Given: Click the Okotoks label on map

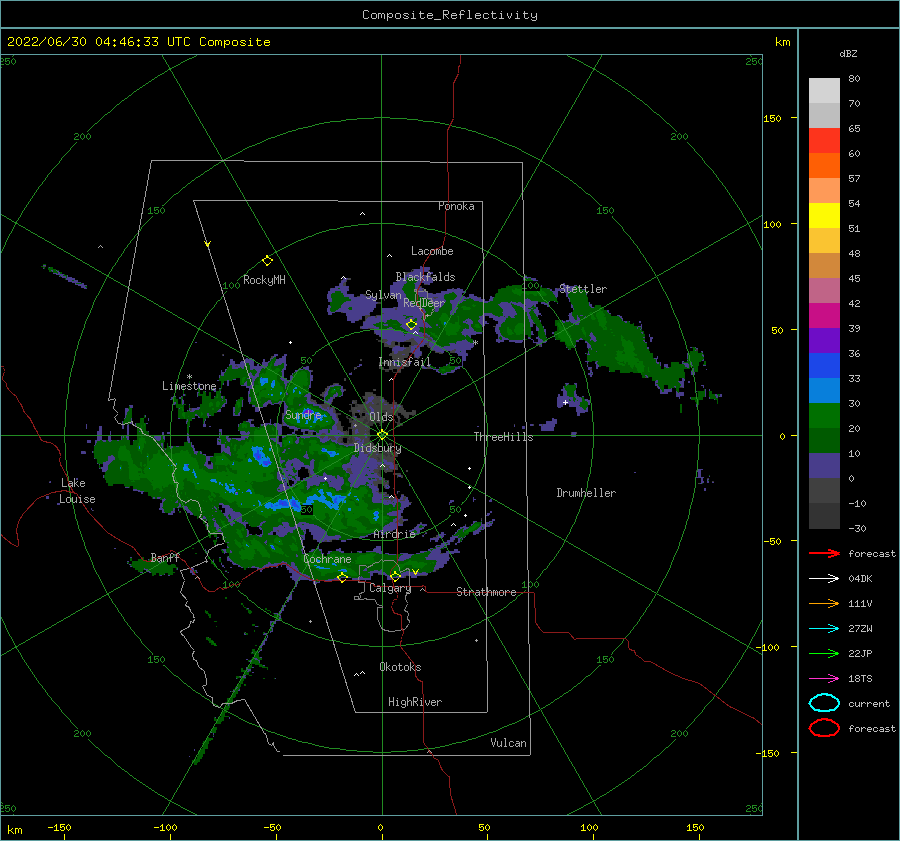Looking at the screenshot, I should [x=400, y=667].
